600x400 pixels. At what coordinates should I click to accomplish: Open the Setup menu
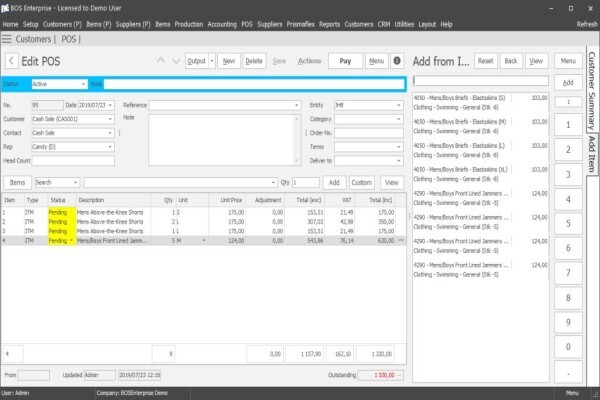coord(31,24)
